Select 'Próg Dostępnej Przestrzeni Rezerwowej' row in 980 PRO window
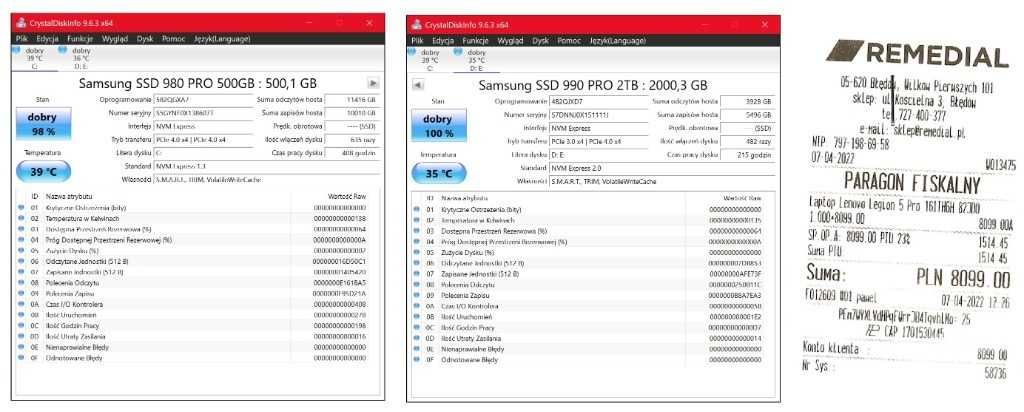This screenshot has width=1024, height=412. click(197, 240)
